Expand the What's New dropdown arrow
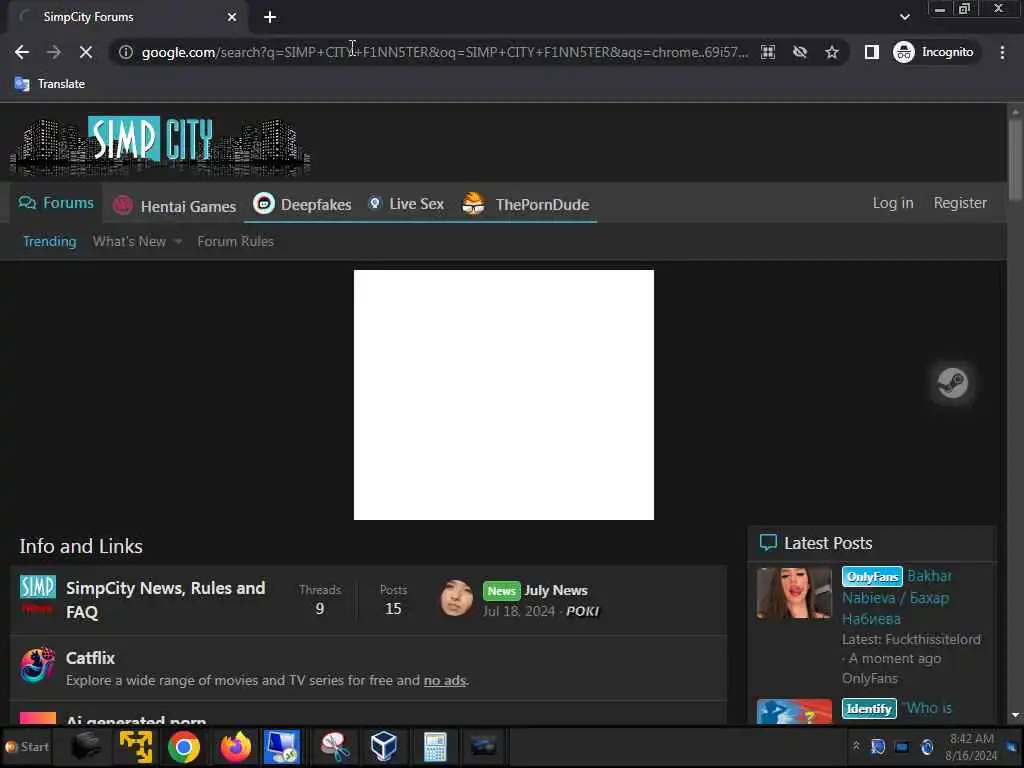1024x768 pixels. point(178,242)
